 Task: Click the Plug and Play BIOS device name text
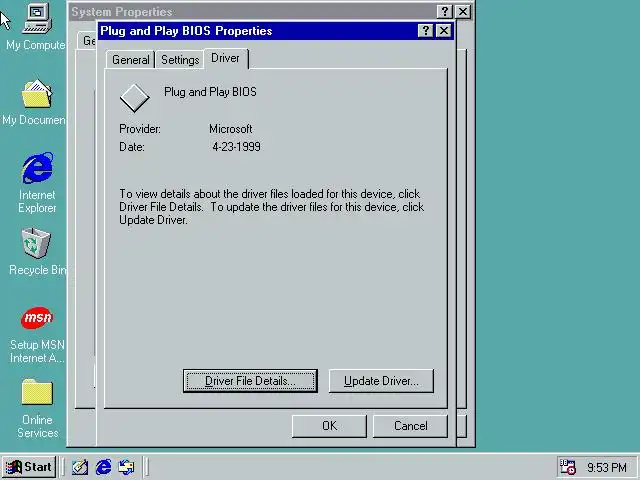[210, 92]
